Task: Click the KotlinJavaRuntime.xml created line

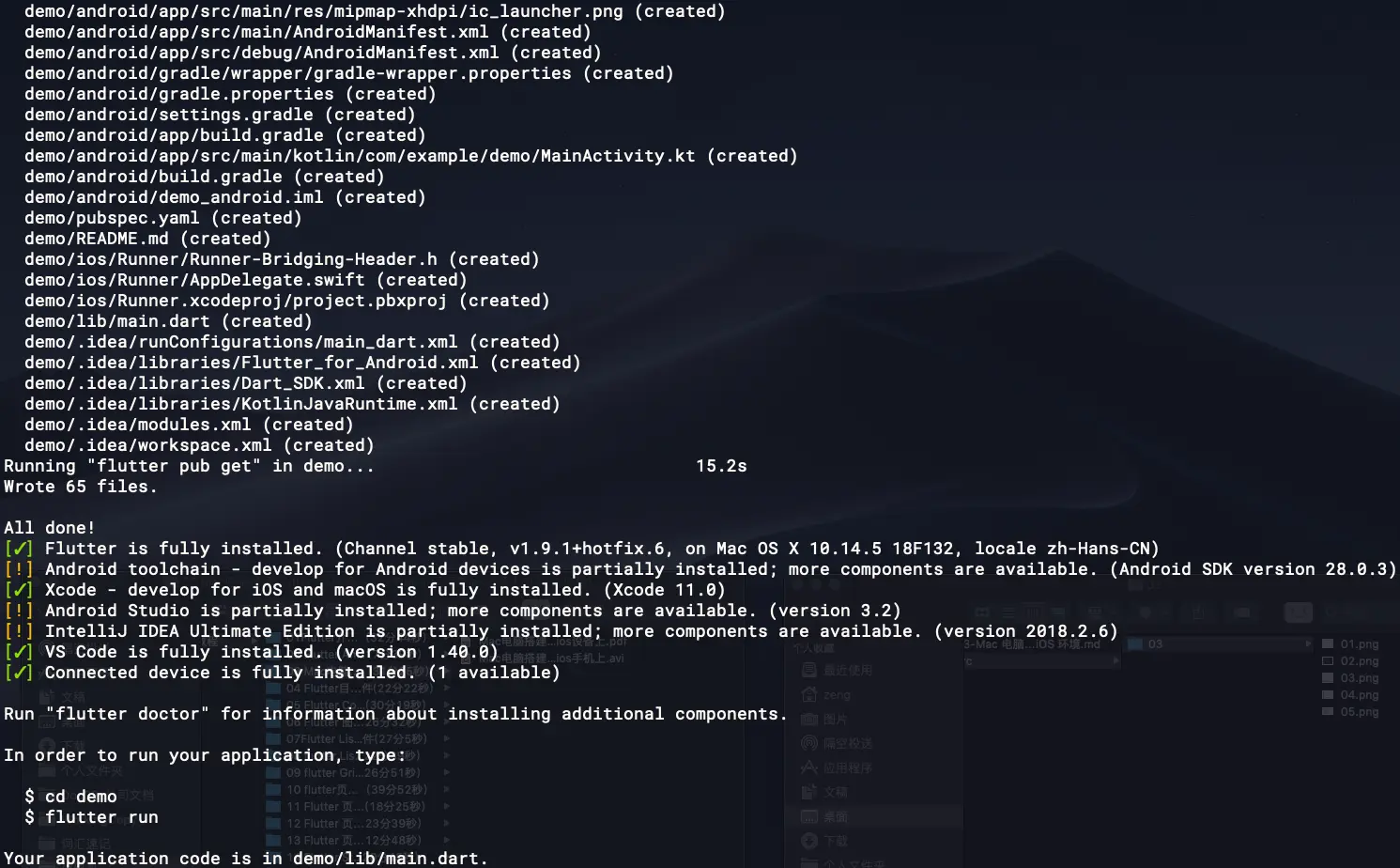Action: tap(292, 404)
